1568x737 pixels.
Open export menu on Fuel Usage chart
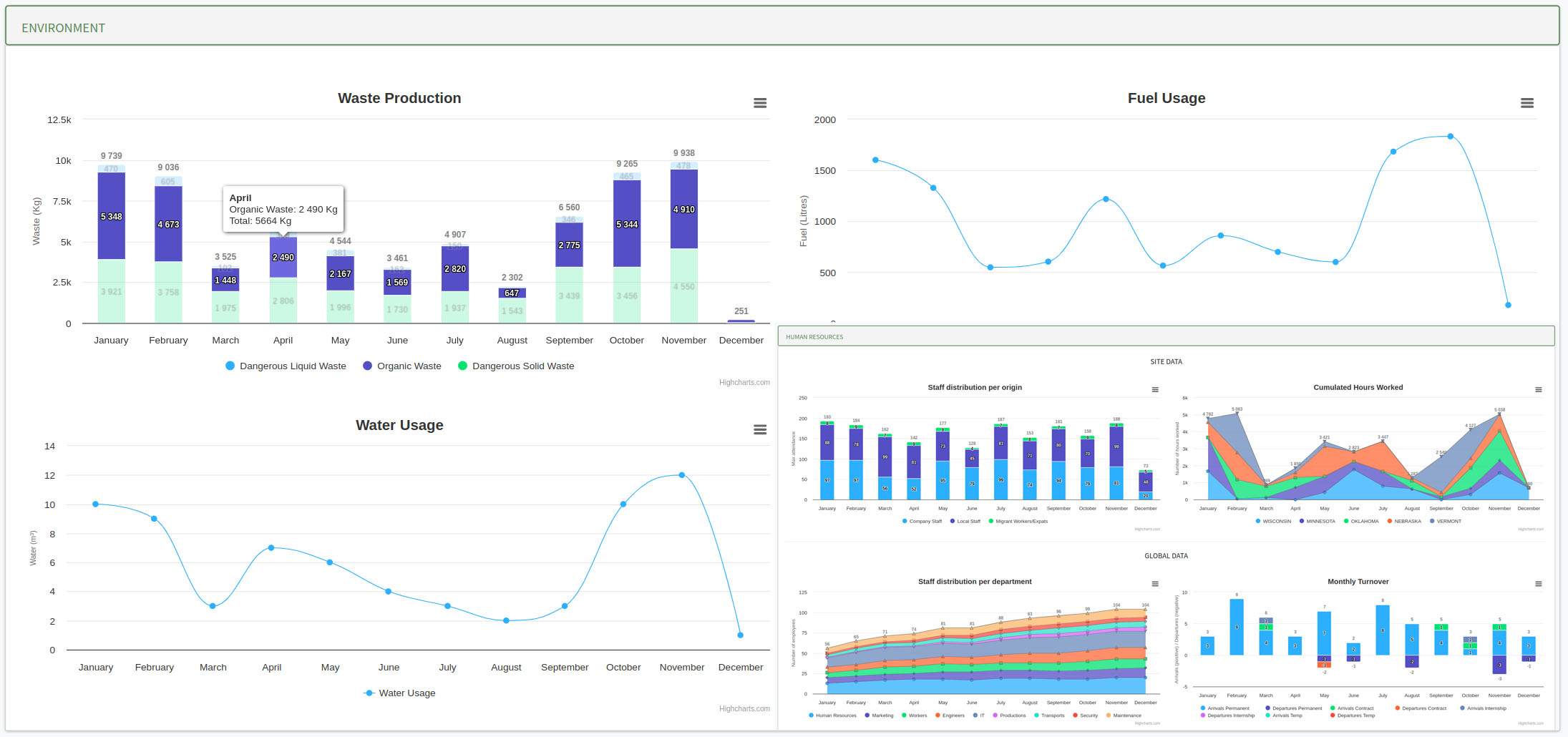click(1527, 103)
